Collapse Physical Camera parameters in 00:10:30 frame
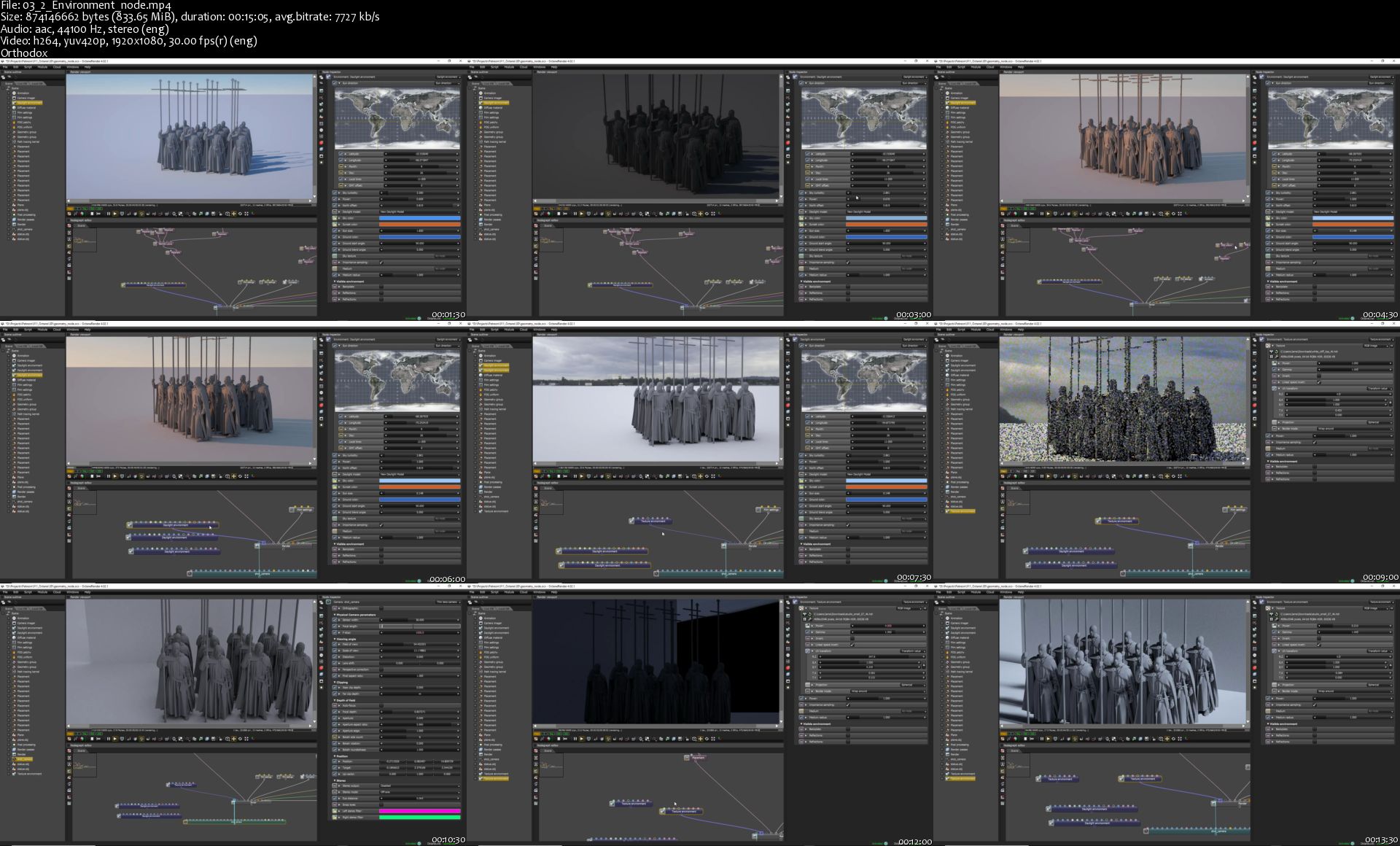This screenshot has width=1400, height=846. (335, 615)
